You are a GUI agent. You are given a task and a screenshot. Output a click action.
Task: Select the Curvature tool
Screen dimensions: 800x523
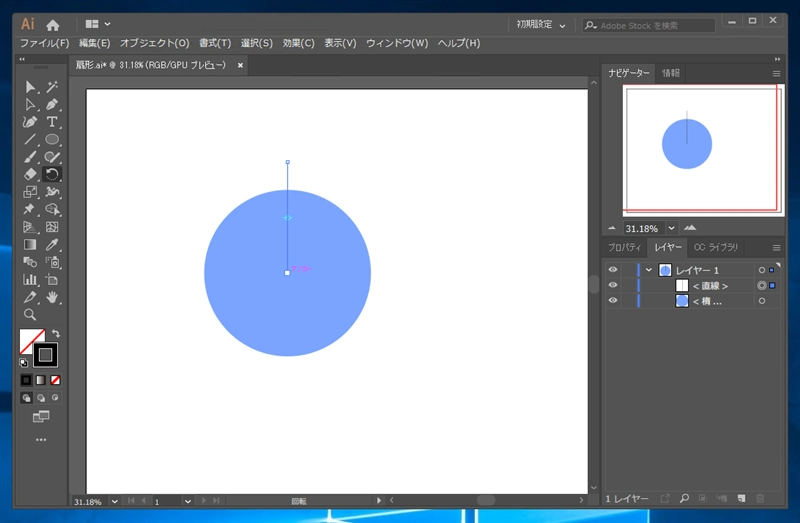coord(30,122)
